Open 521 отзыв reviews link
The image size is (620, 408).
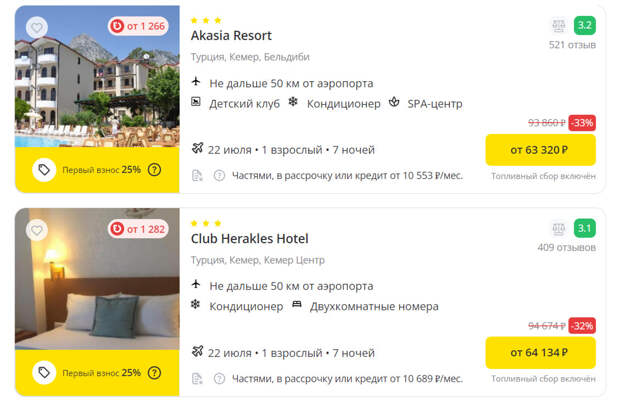pyautogui.click(x=572, y=45)
